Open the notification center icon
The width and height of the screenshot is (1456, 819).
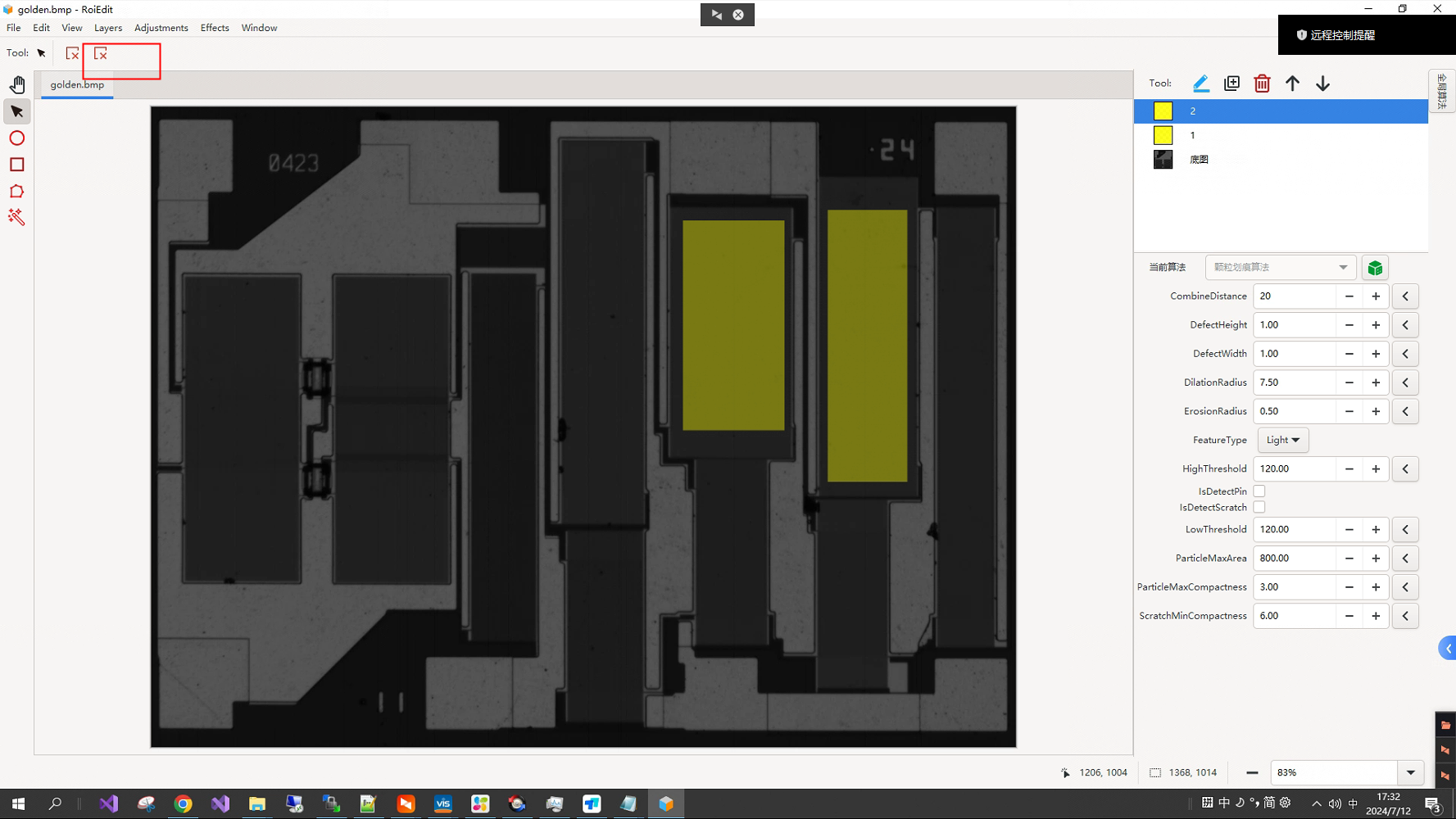(1432, 804)
